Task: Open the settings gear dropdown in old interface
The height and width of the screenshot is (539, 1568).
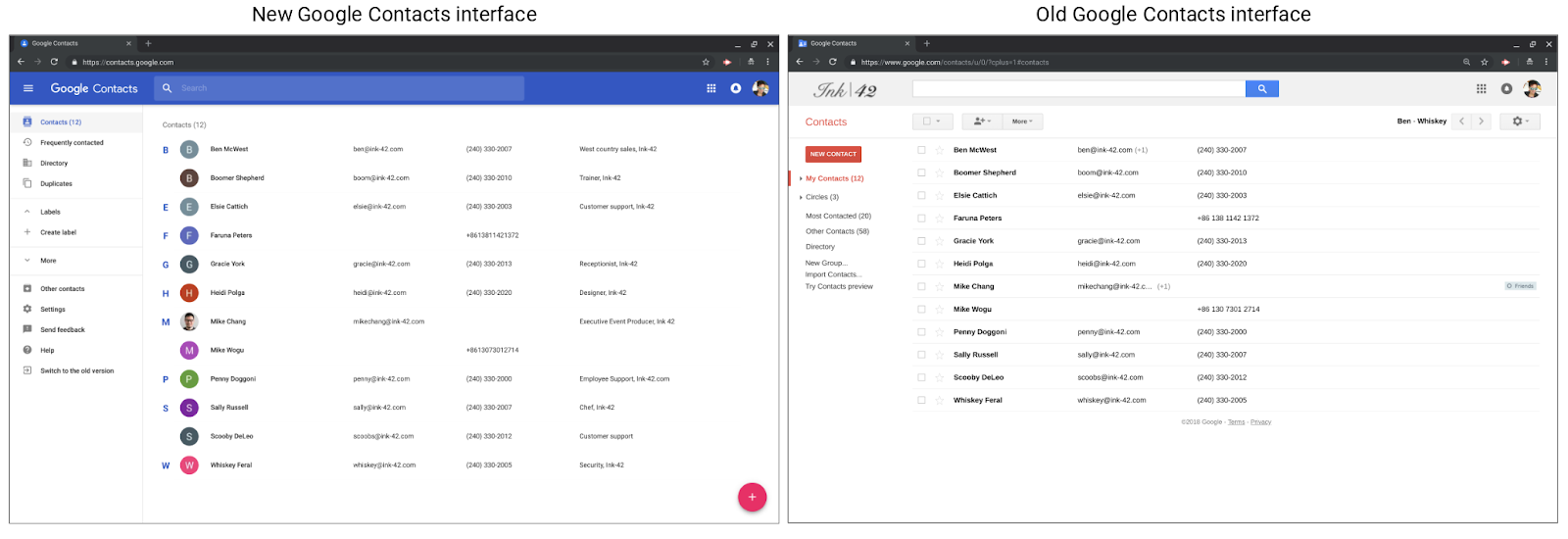Action: [x=1519, y=122]
